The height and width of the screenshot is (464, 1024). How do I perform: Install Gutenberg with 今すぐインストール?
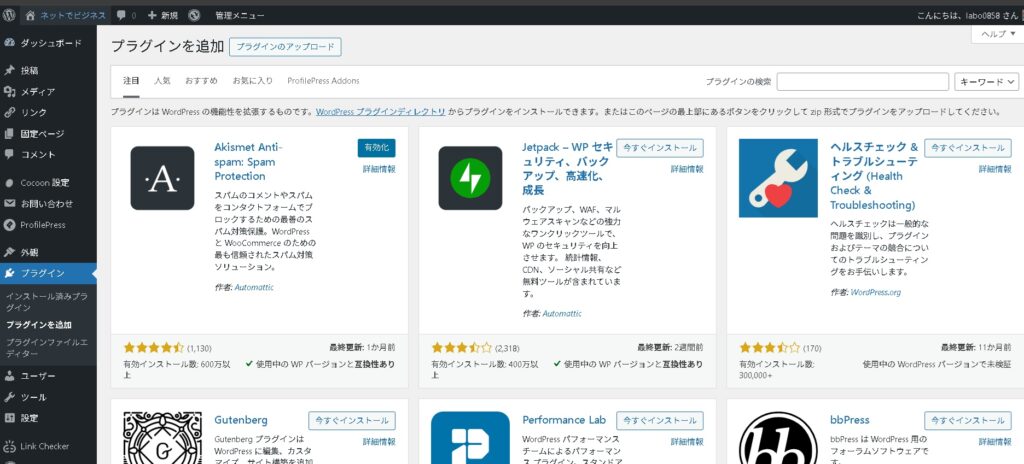pos(352,420)
